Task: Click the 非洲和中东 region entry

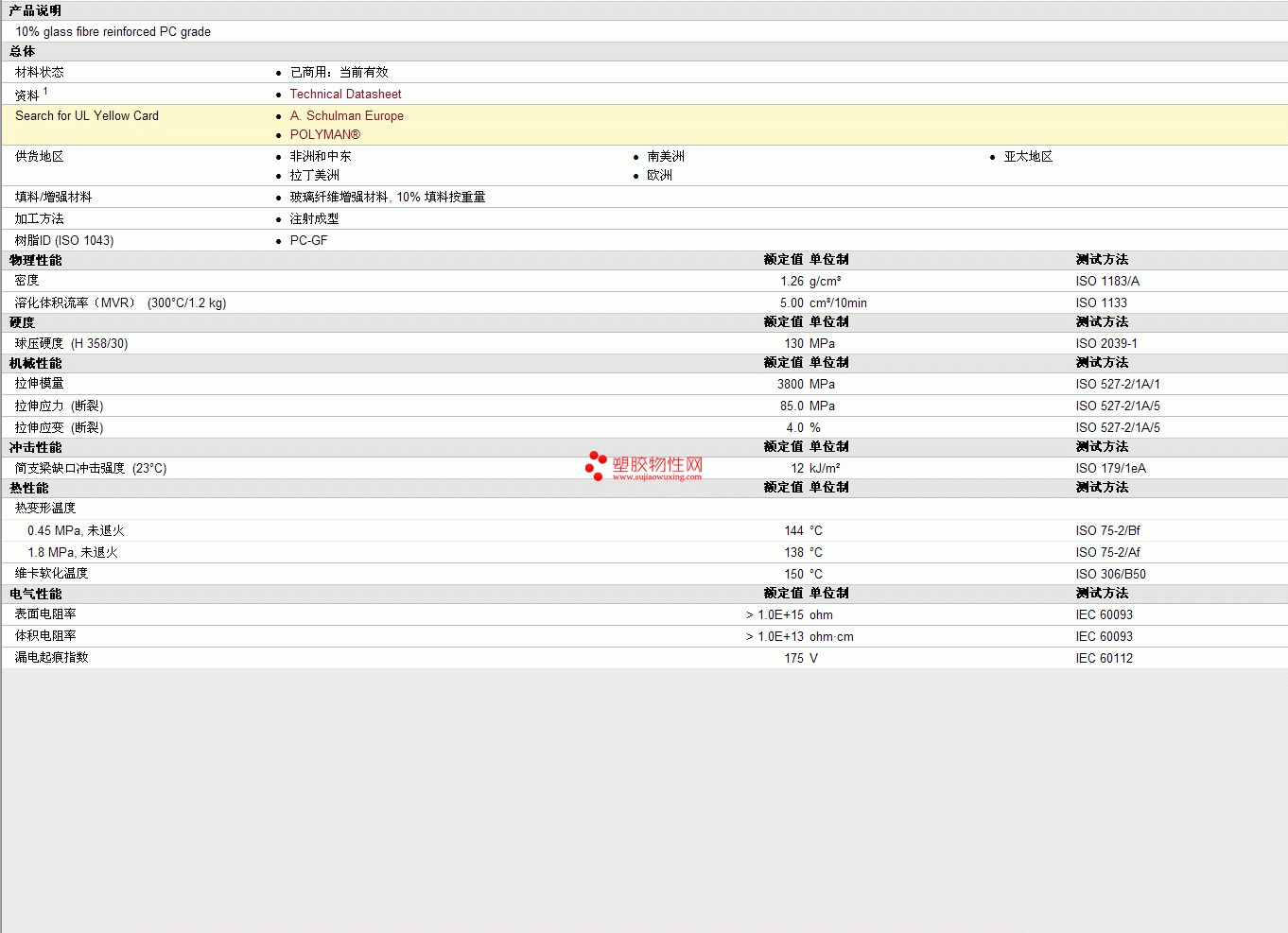Action: pyautogui.click(x=321, y=157)
